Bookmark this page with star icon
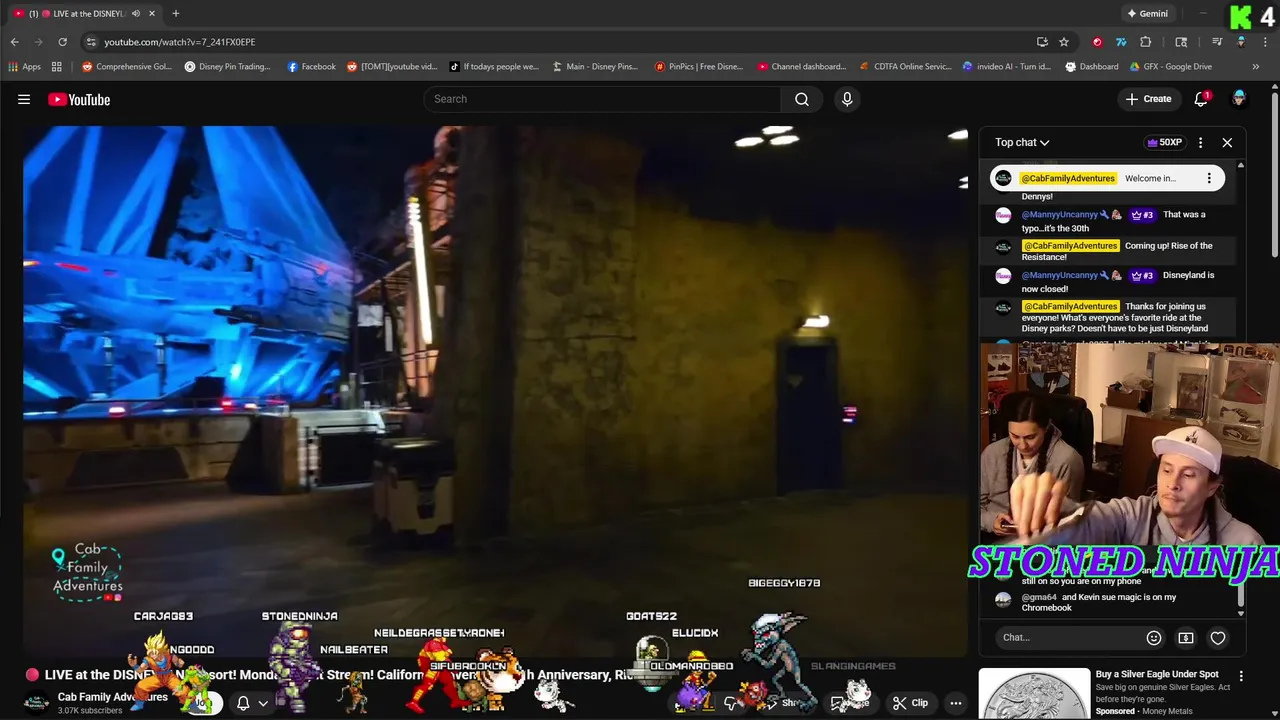The image size is (1280, 720). [1064, 42]
